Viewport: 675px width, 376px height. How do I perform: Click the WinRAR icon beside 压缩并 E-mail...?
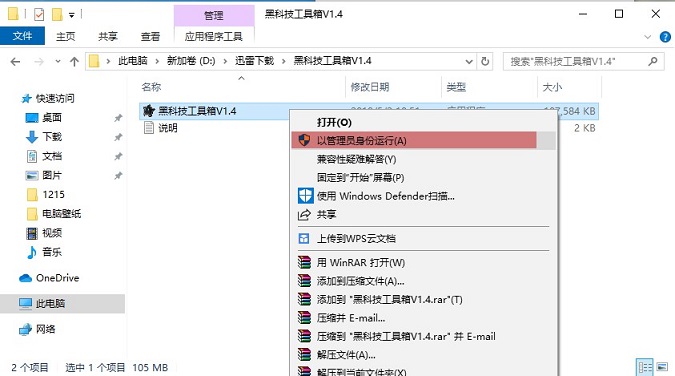(304, 318)
